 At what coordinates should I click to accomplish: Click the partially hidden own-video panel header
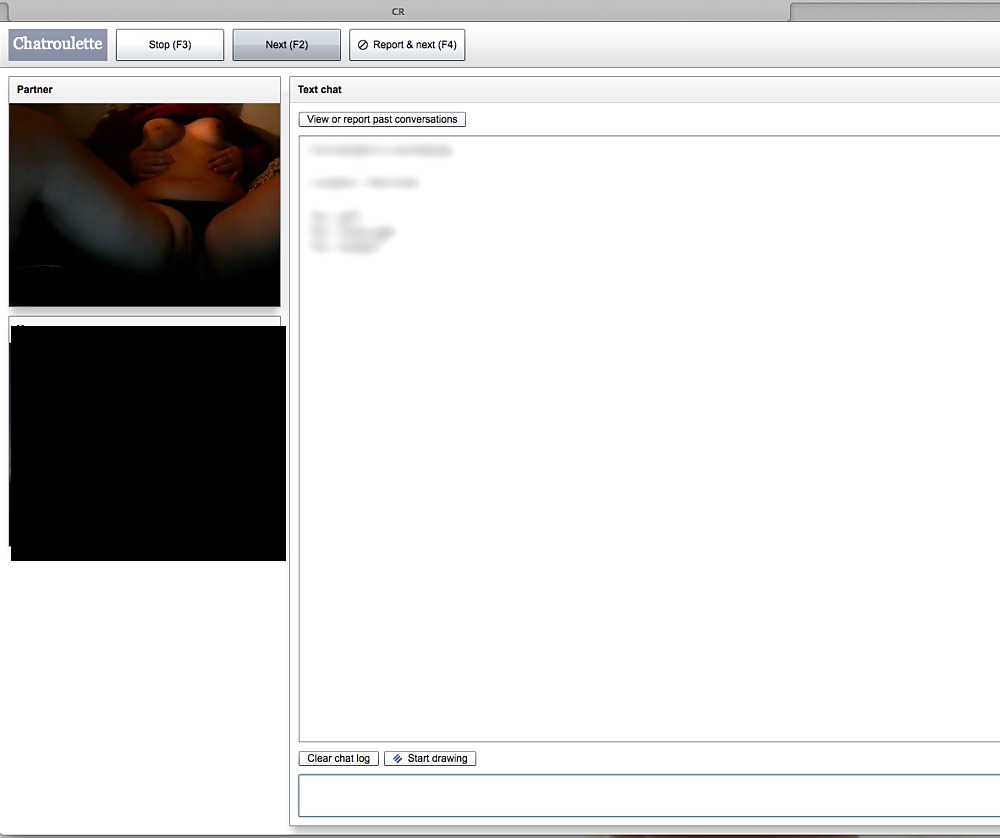pos(144,321)
